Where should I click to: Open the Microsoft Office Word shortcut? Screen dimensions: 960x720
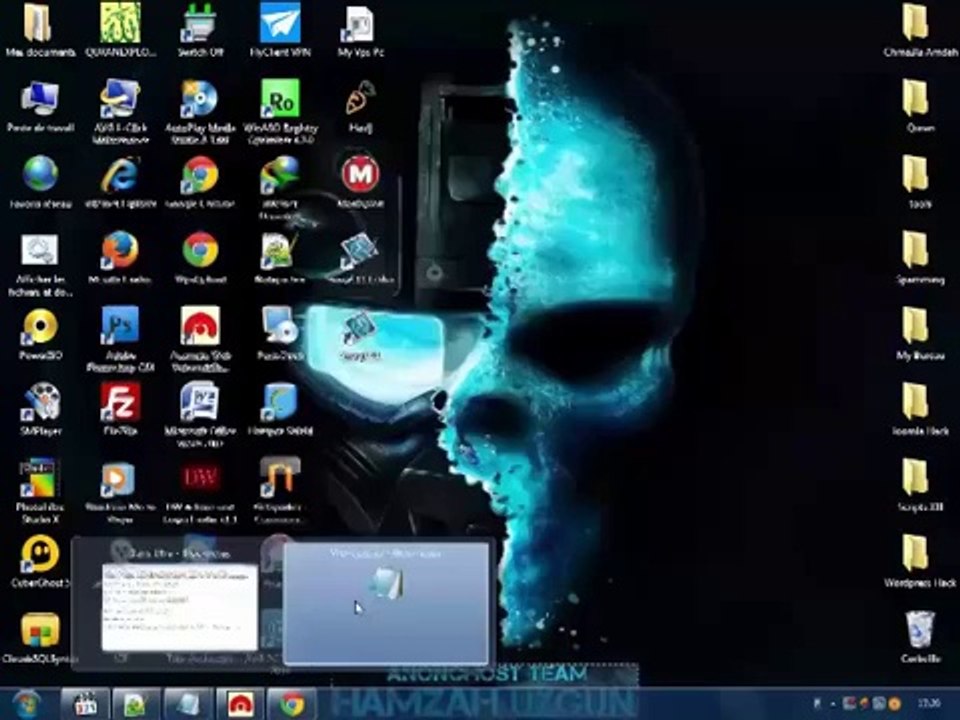(x=200, y=402)
